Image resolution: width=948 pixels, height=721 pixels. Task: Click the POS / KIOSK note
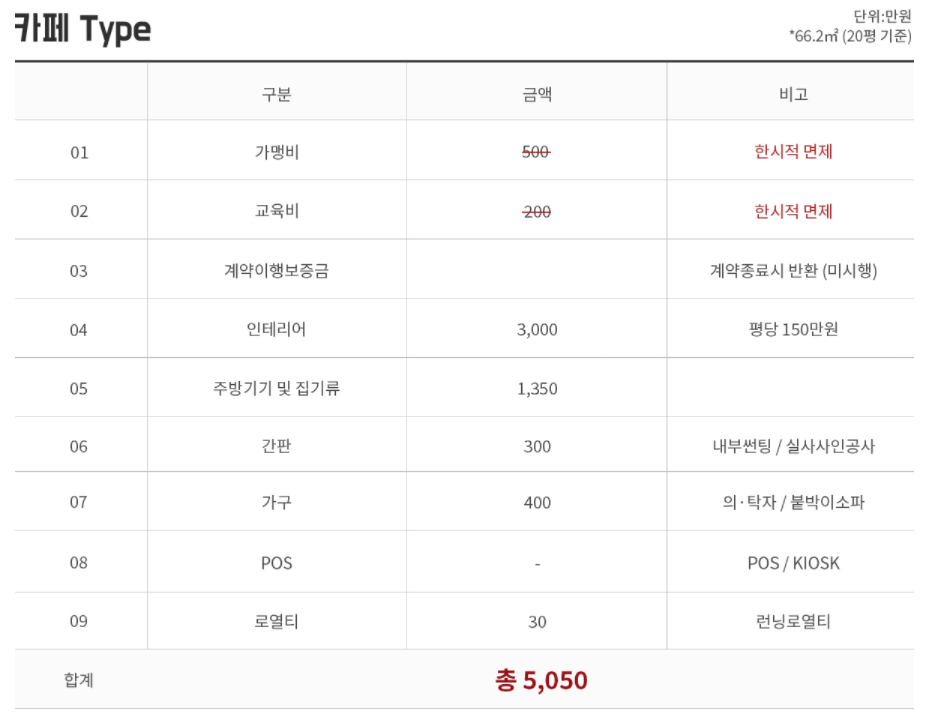point(793,563)
